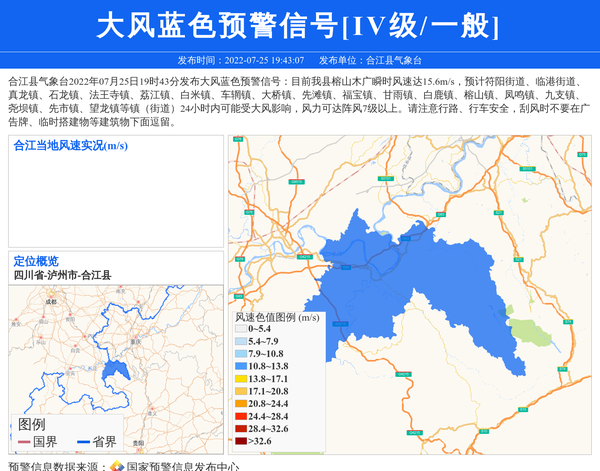
Task: Click the dark red >32.6 legend swatch
Action: click(240, 440)
